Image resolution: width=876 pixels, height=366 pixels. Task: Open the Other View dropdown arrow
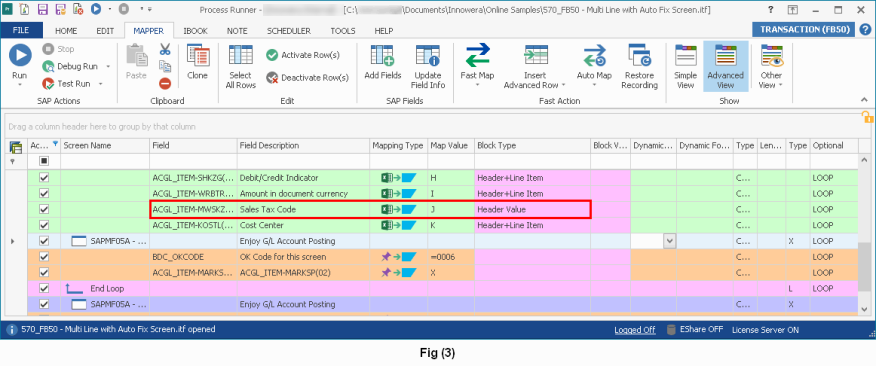(780, 85)
